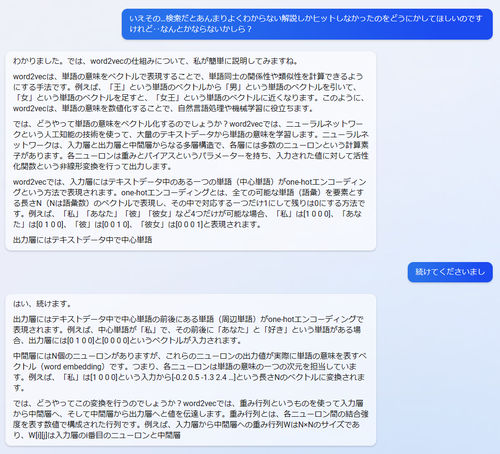Click the paragraph asking どうやってこの変換を行うのでしょうか
This screenshot has height=454, width=500.
point(191,419)
